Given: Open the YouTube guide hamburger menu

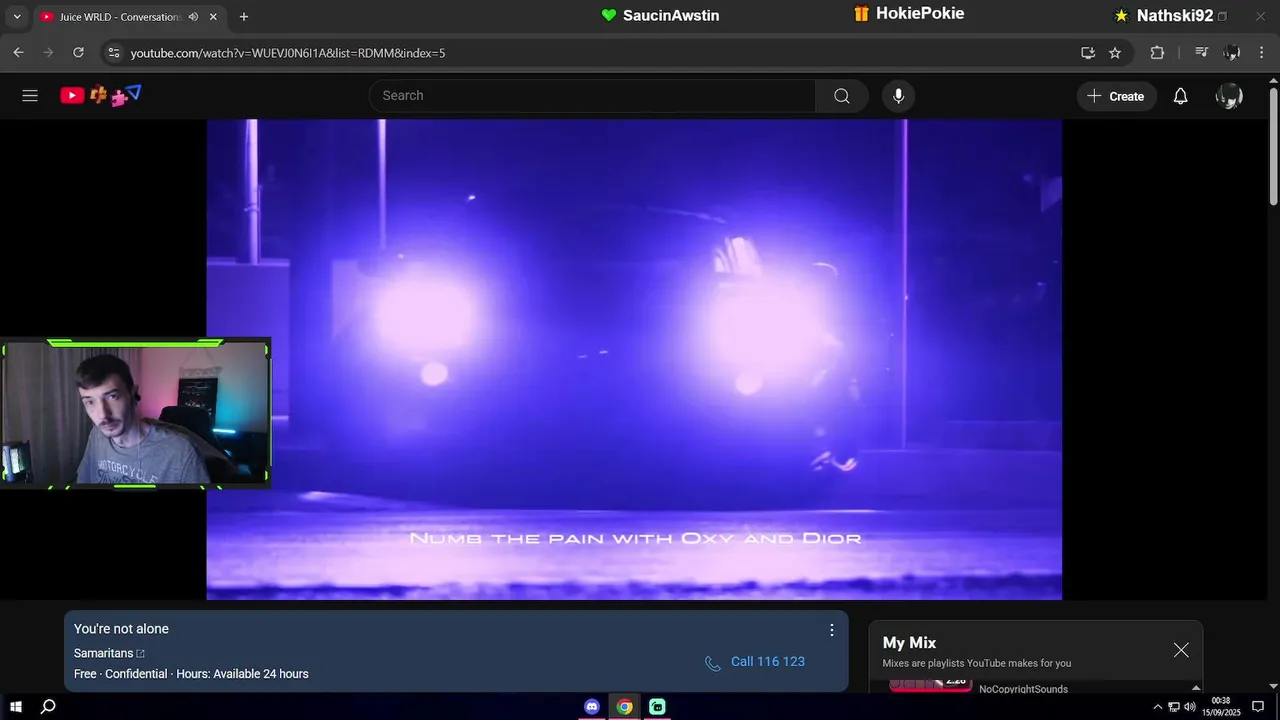Looking at the screenshot, I should pos(30,96).
